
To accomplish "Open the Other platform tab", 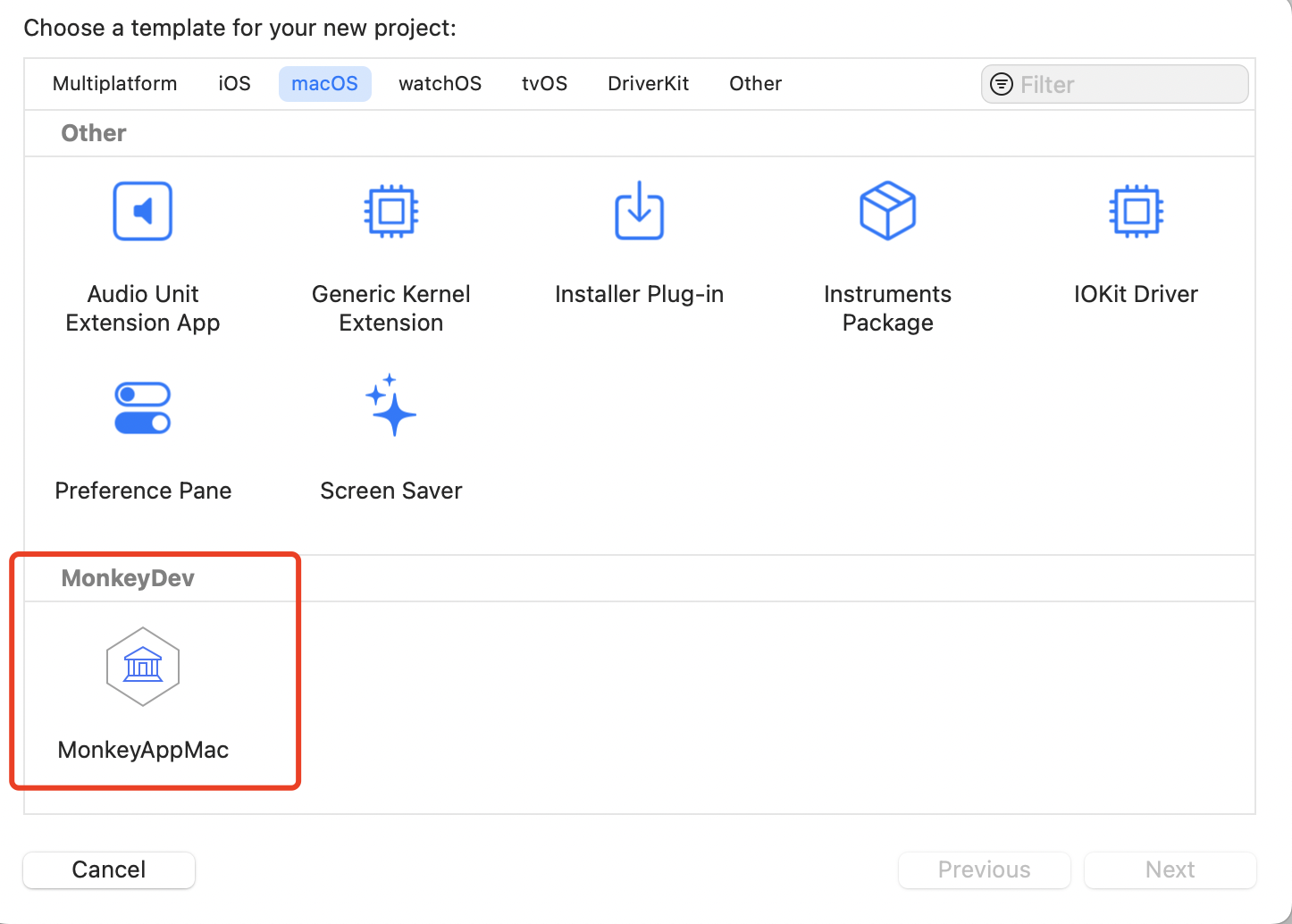I will [755, 83].
